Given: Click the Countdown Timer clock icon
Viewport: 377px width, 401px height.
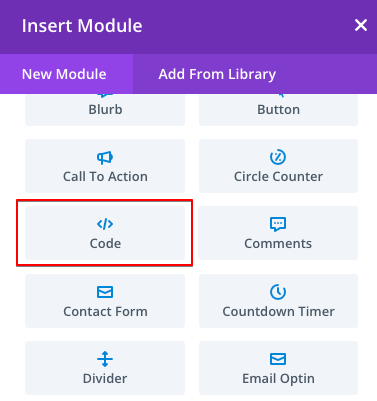Looking at the screenshot, I should pos(278,292).
